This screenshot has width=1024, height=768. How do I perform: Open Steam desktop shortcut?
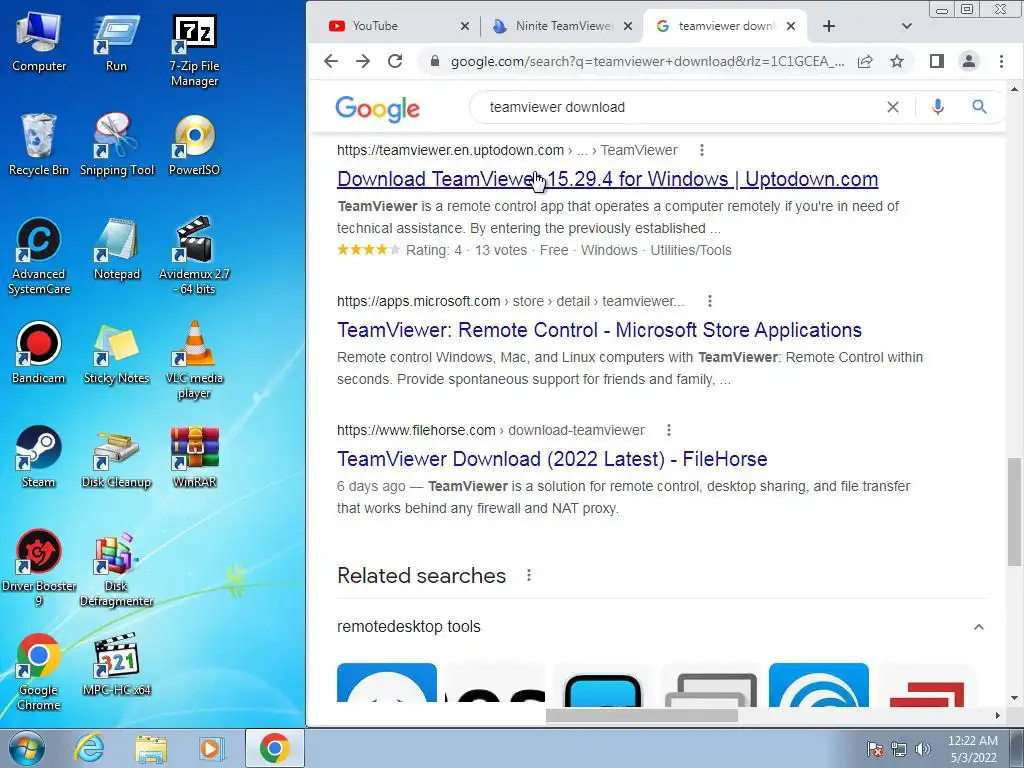(x=39, y=456)
